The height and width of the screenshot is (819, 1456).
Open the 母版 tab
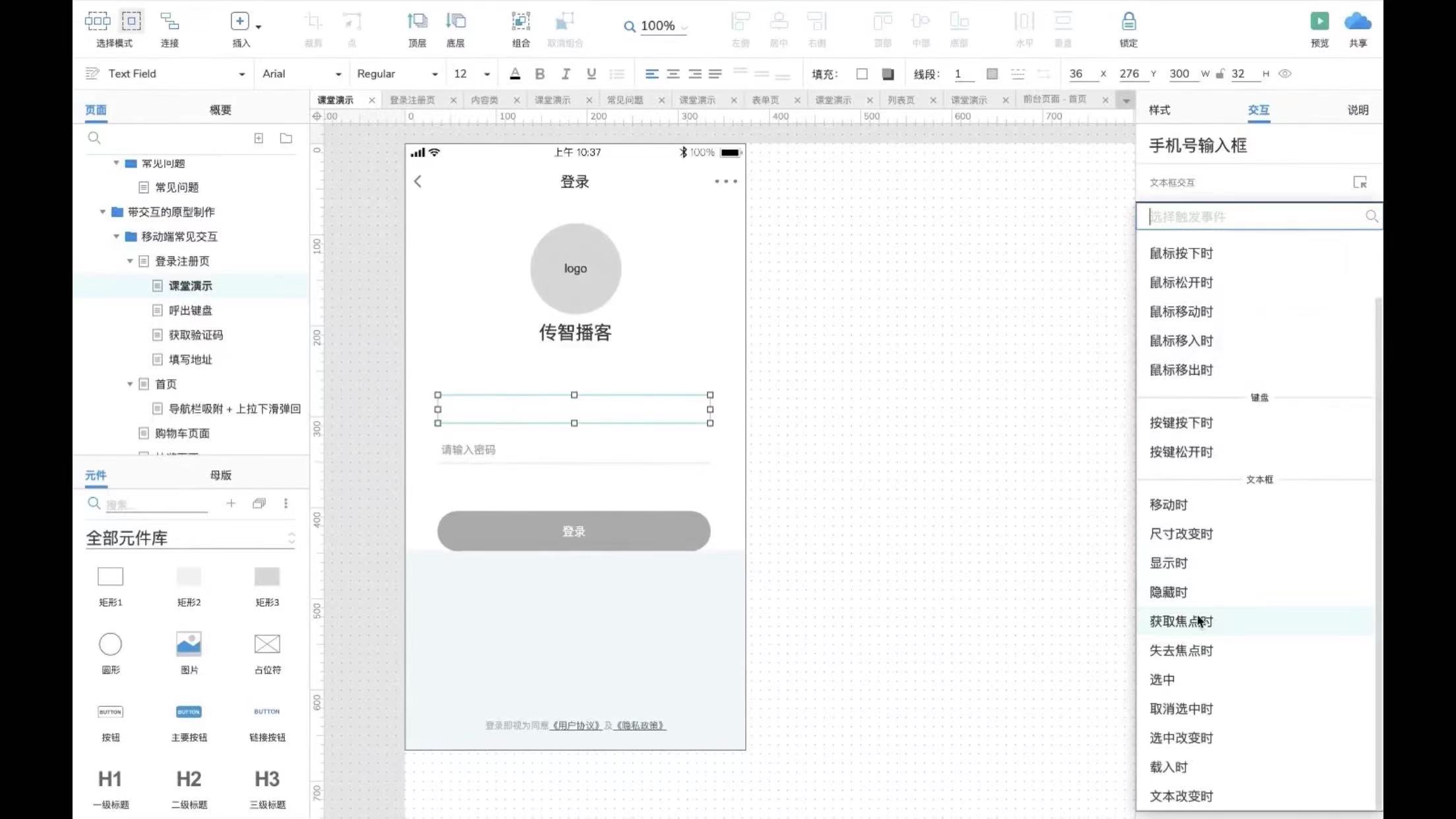pos(220,475)
